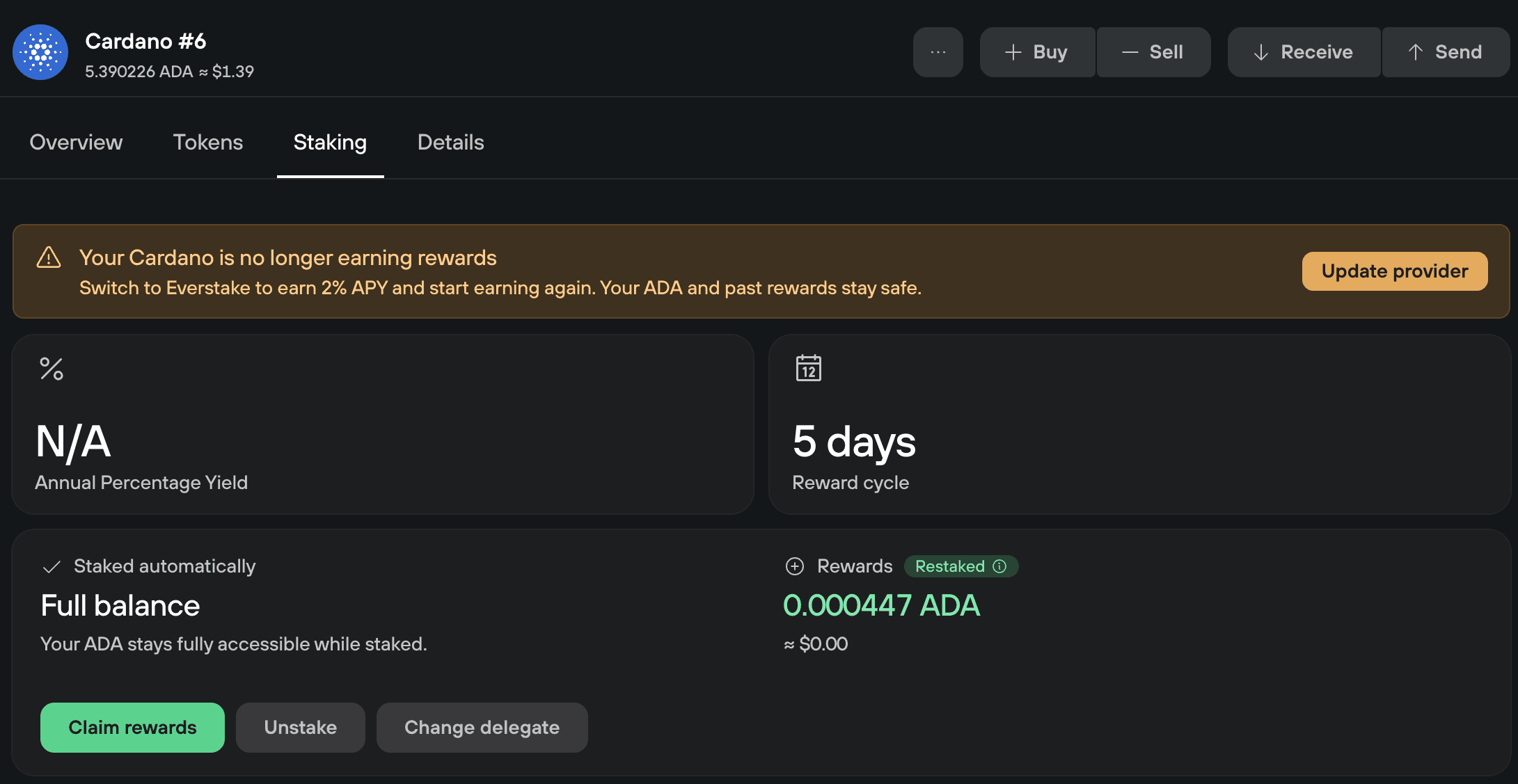Click the checkmark beside Staked automatically

coord(52,567)
